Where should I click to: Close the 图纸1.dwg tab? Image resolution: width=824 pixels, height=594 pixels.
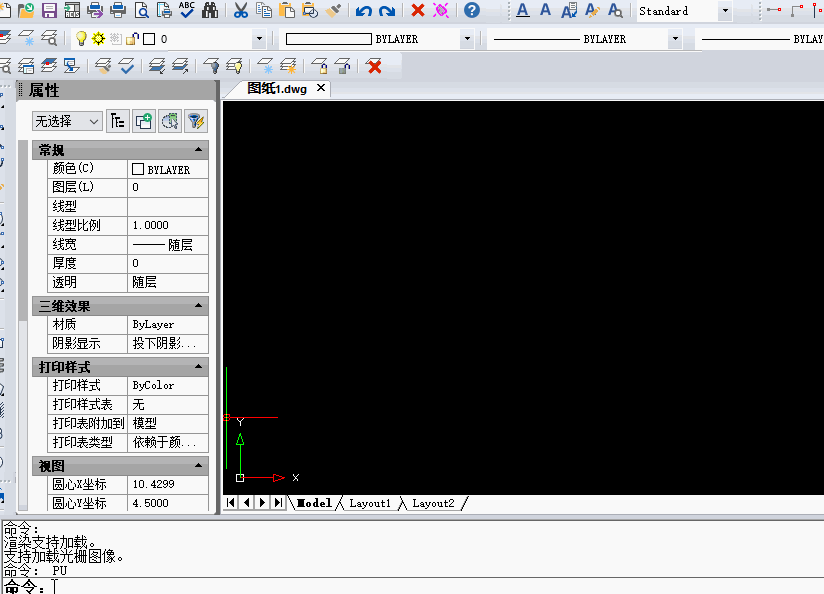pyautogui.click(x=321, y=88)
